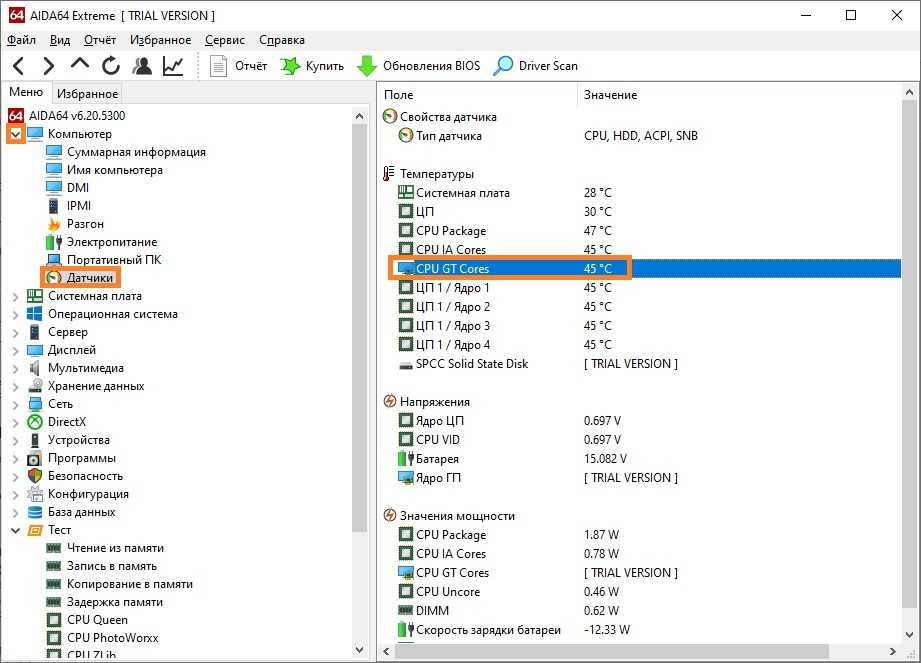The image size is (921, 663).
Task: Open the line graph toolbar icon
Action: coord(173,66)
